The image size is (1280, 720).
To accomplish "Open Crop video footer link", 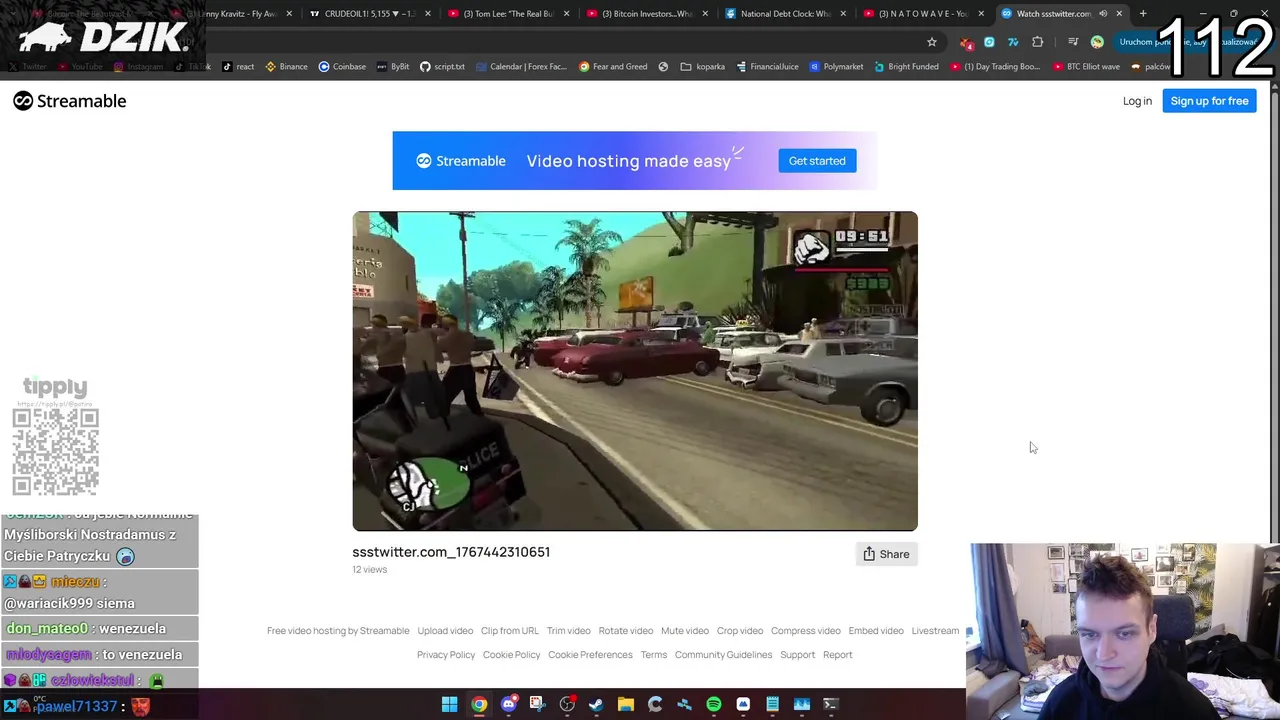I will pos(740,631).
